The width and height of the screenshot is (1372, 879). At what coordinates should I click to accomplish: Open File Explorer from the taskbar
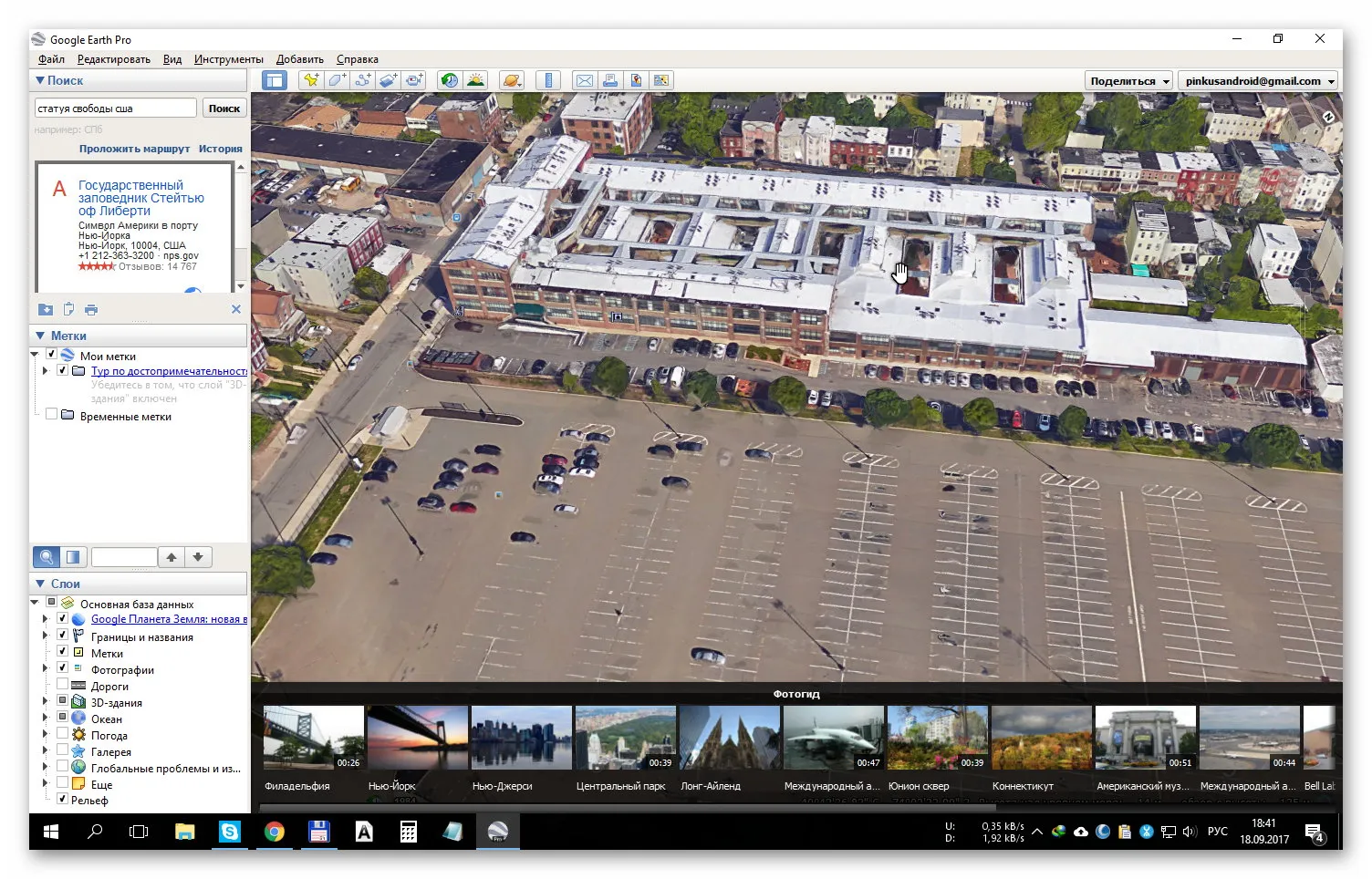tap(185, 832)
